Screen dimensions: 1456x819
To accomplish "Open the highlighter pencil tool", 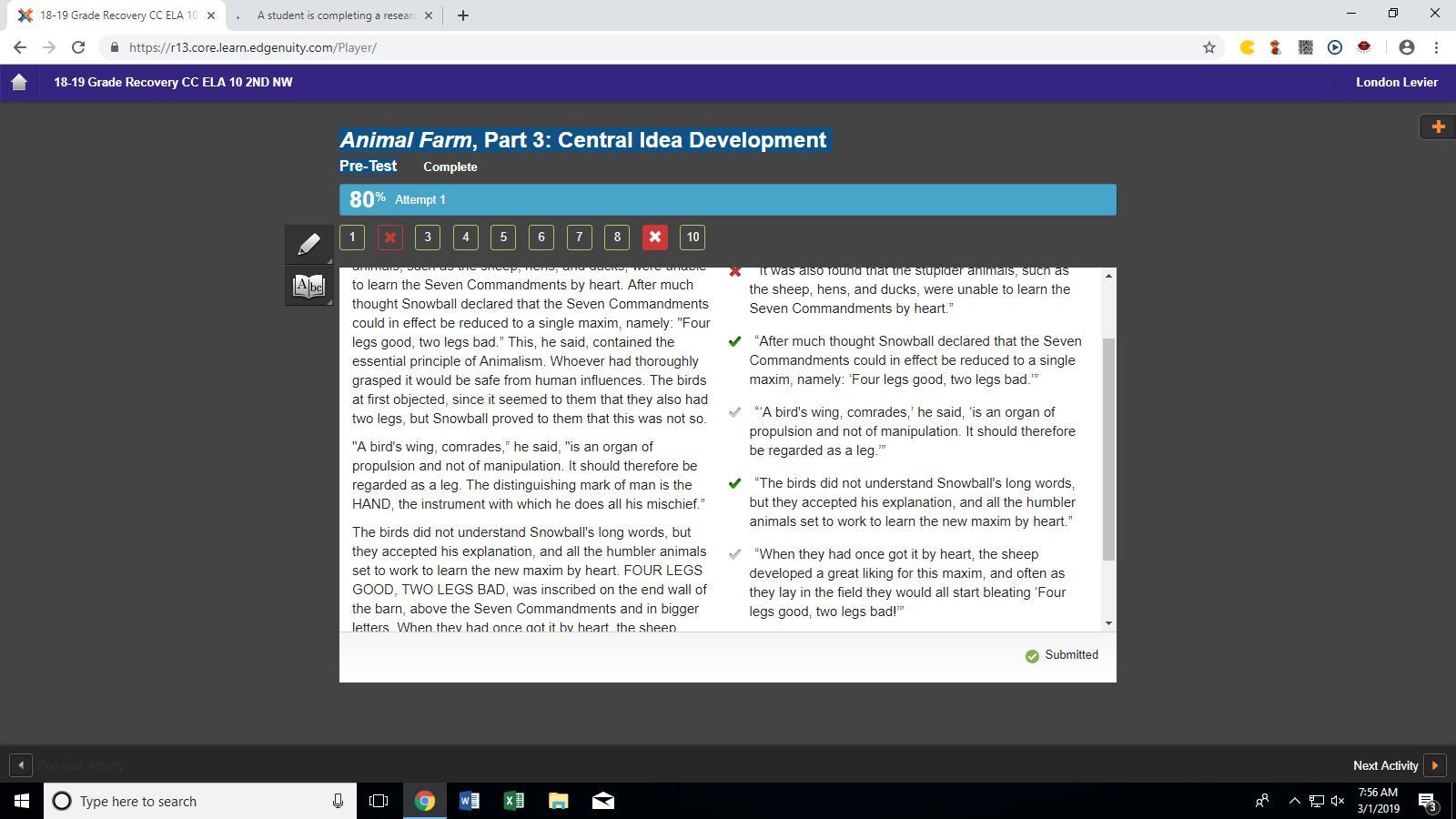I will 308,244.
